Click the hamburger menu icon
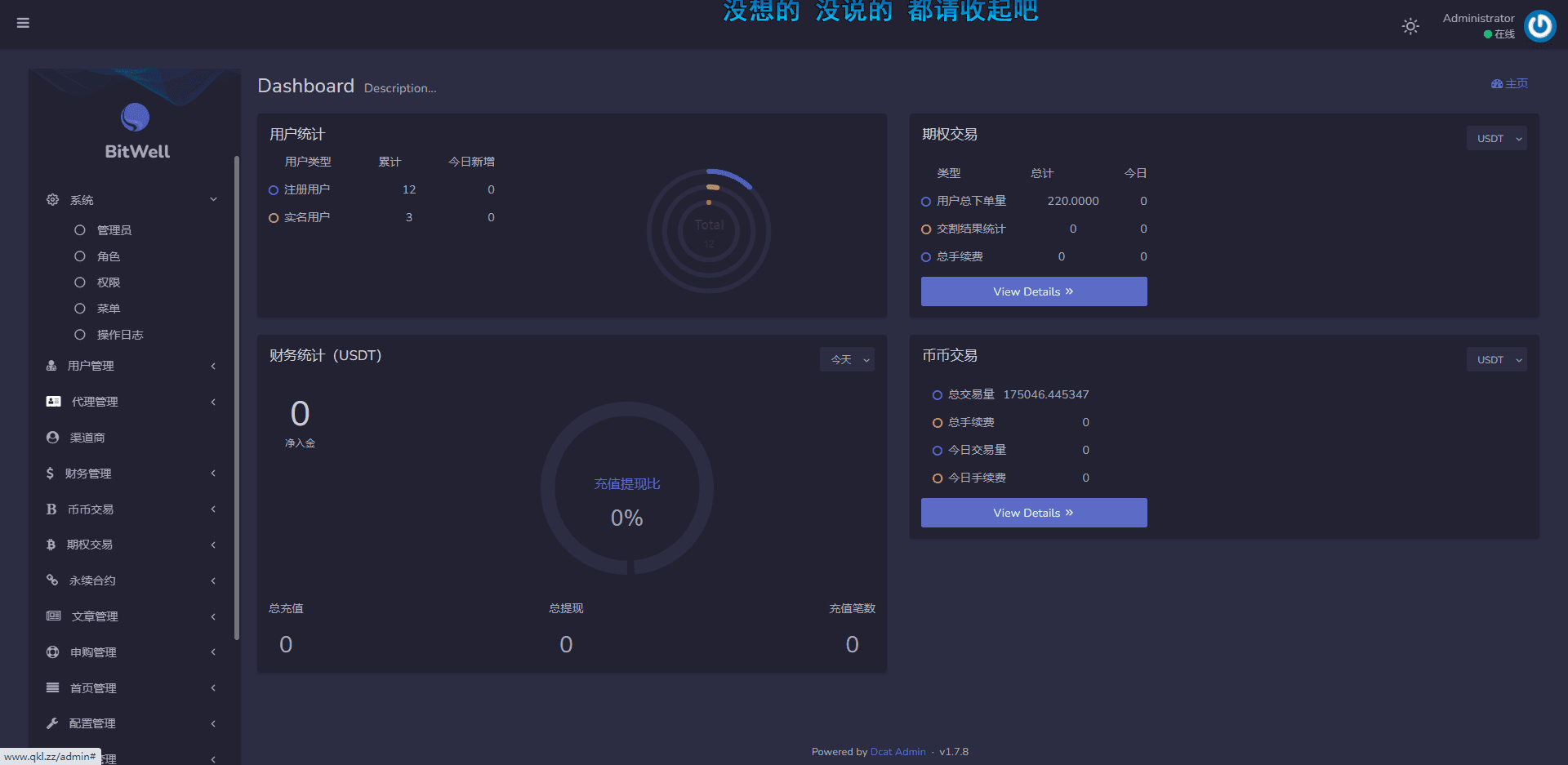The height and width of the screenshot is (765, 1568). pos(23,23)
